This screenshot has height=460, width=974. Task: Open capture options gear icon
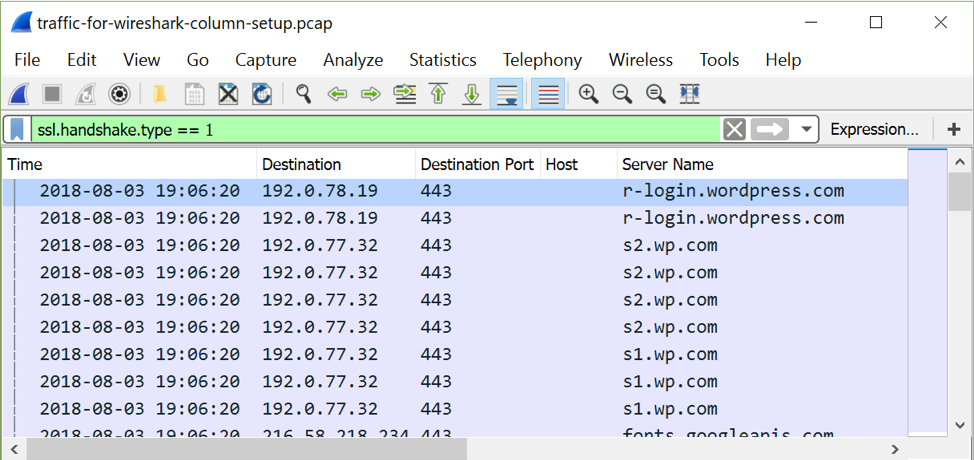[x=120, y=94]
